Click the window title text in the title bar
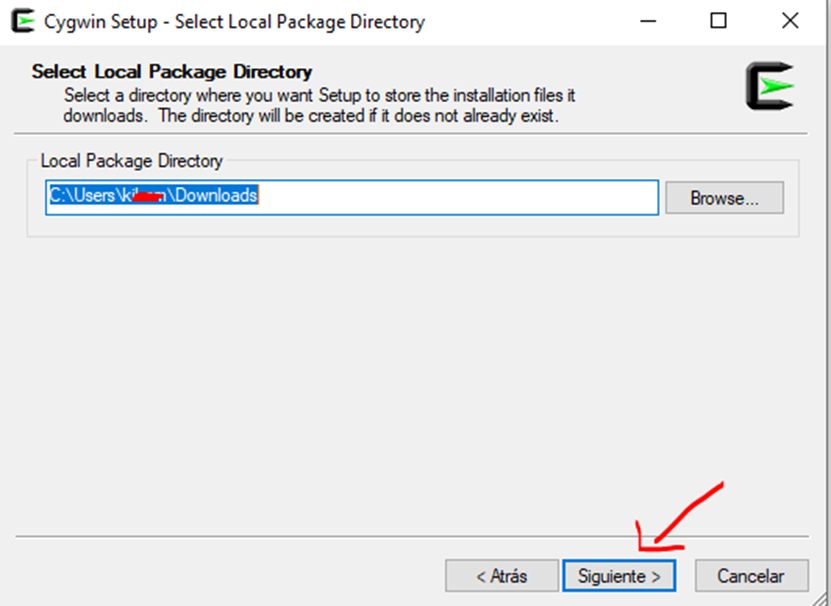The image size is (831, 606). [x=235, y=21]
